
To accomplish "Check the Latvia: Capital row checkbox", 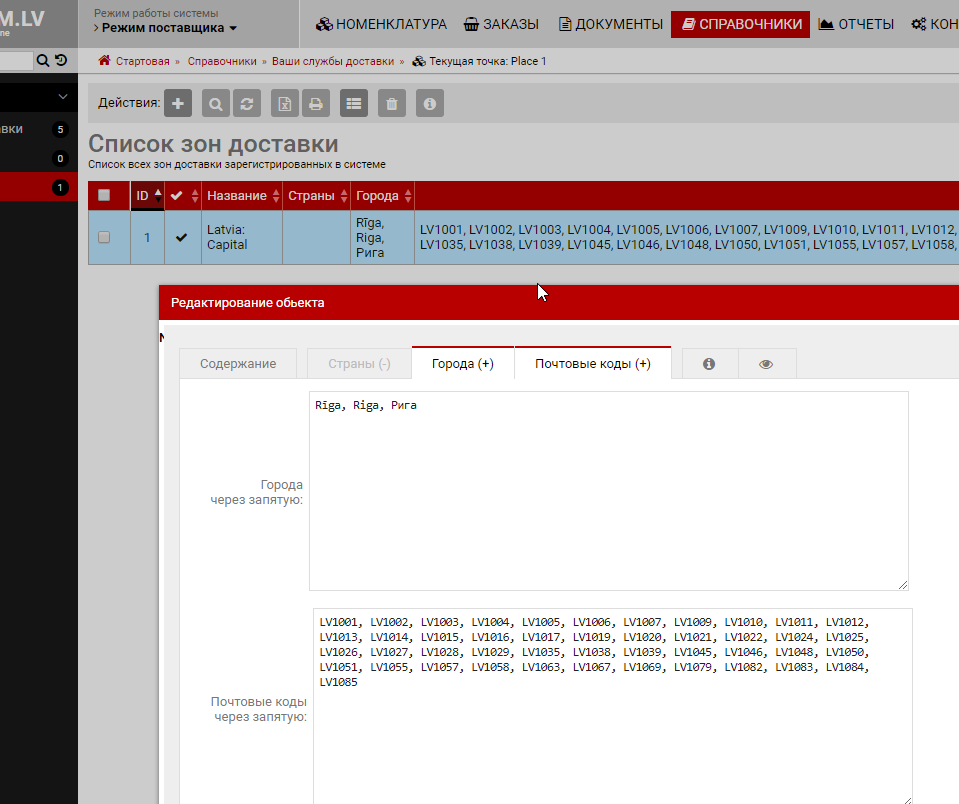I will (104, 237).
